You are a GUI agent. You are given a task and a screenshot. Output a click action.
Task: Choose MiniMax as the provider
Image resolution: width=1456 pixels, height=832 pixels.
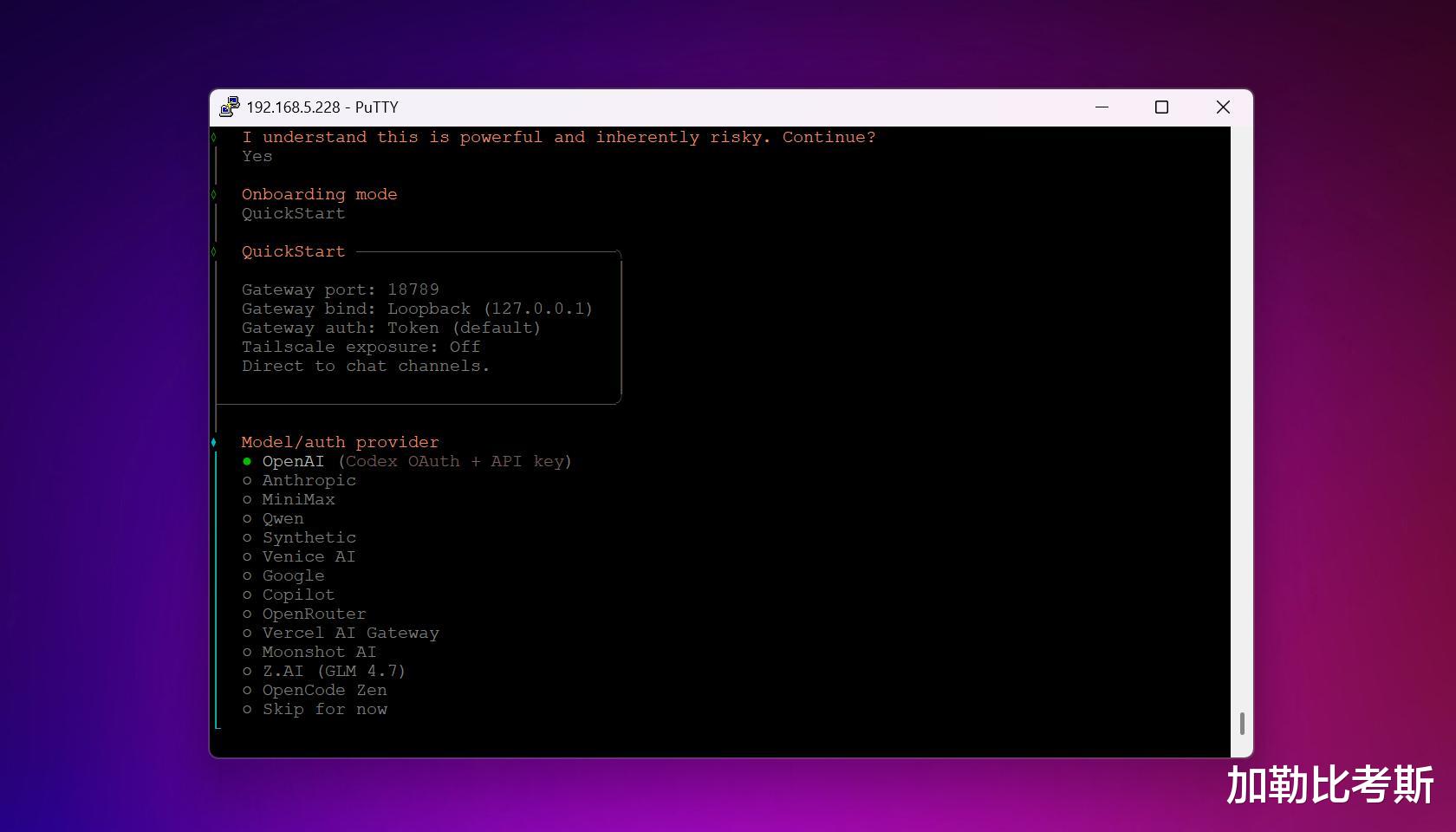289,499
